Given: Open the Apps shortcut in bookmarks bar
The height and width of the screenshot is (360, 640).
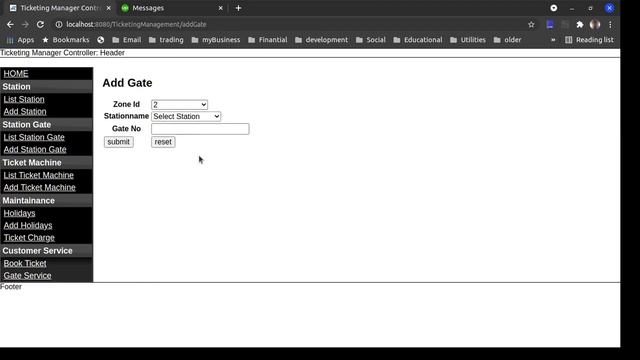Looking at the screenshot, I should point(20,40).
